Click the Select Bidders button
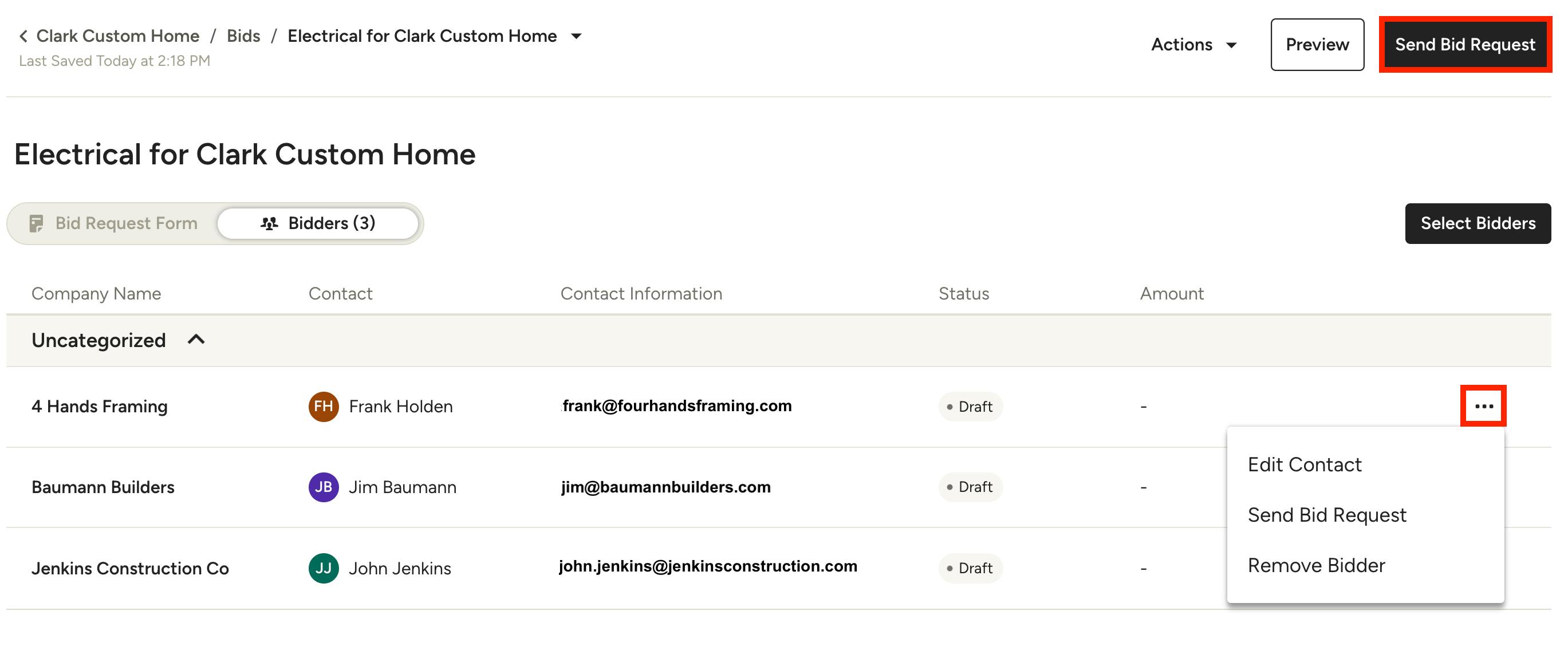This screenshot has width=1568, height=662. (x=1478, y=223)
